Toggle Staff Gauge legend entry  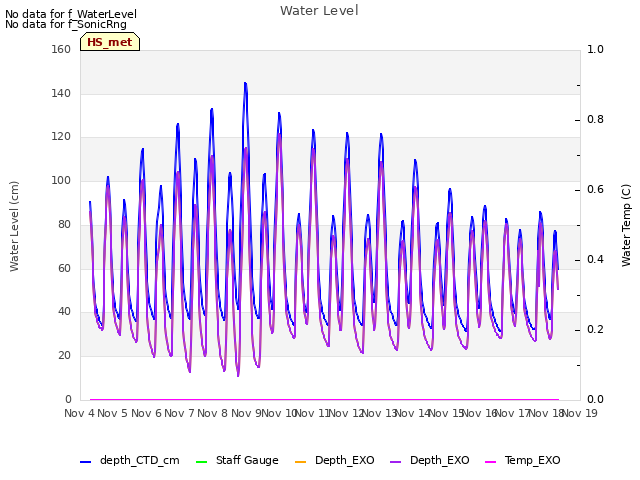click(237, 460)
